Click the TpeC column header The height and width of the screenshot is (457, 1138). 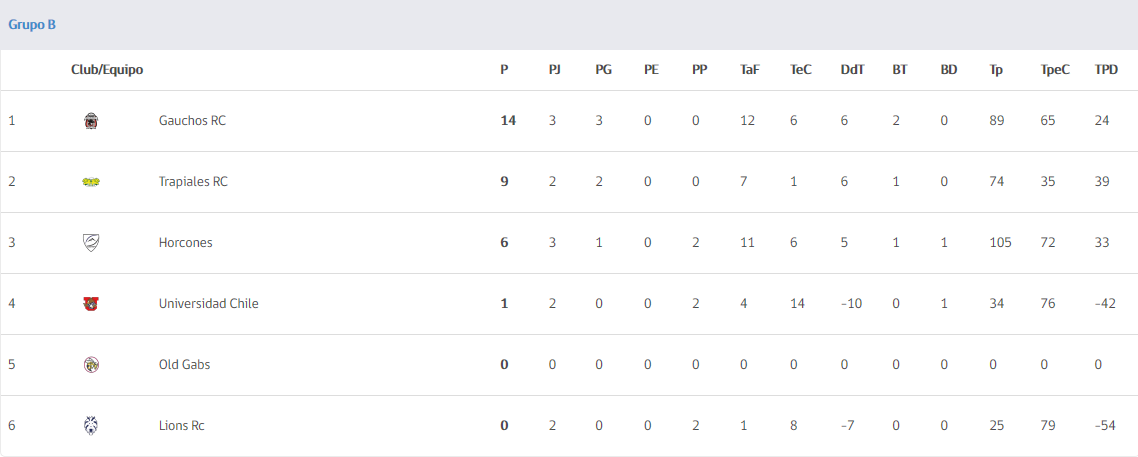tap(1055, 70)
